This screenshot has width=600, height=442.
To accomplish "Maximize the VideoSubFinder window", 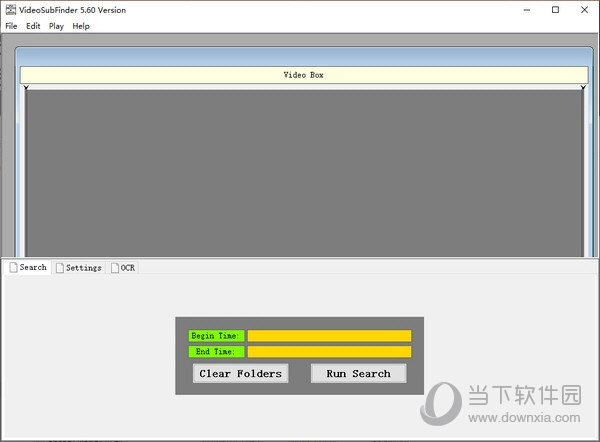I will pos(555,10).
